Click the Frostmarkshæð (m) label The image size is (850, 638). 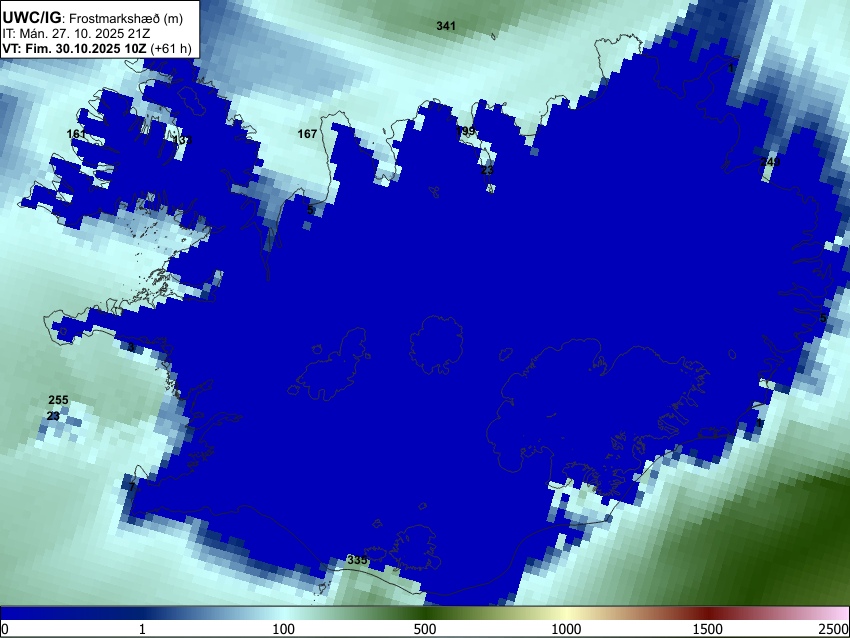click(126, 18)
